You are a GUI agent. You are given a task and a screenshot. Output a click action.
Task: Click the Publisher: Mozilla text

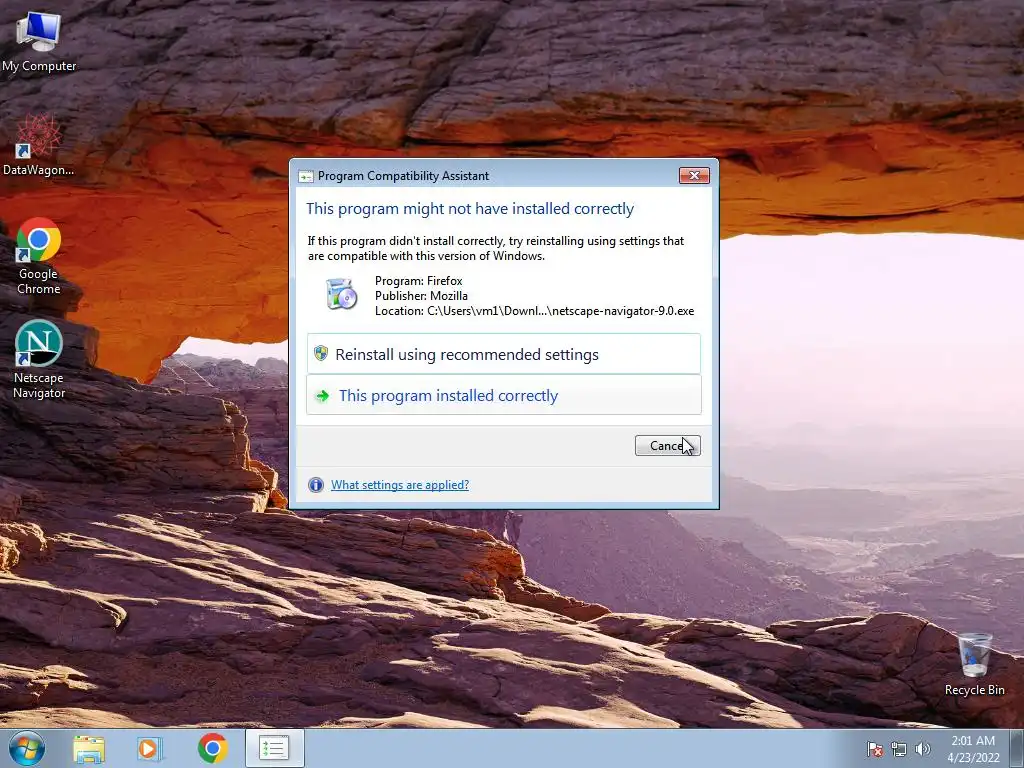click(421, 296)
